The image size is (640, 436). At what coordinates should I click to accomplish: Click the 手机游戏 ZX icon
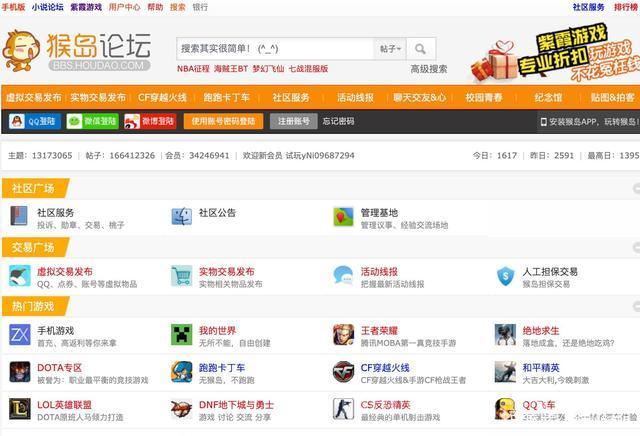click(20, 335)
